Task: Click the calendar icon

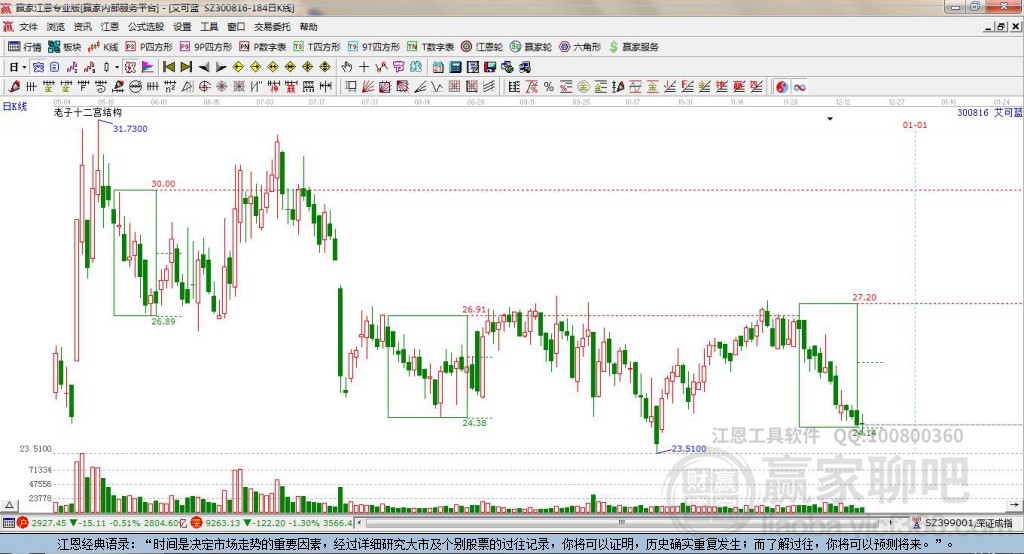Action: [438, 67]
